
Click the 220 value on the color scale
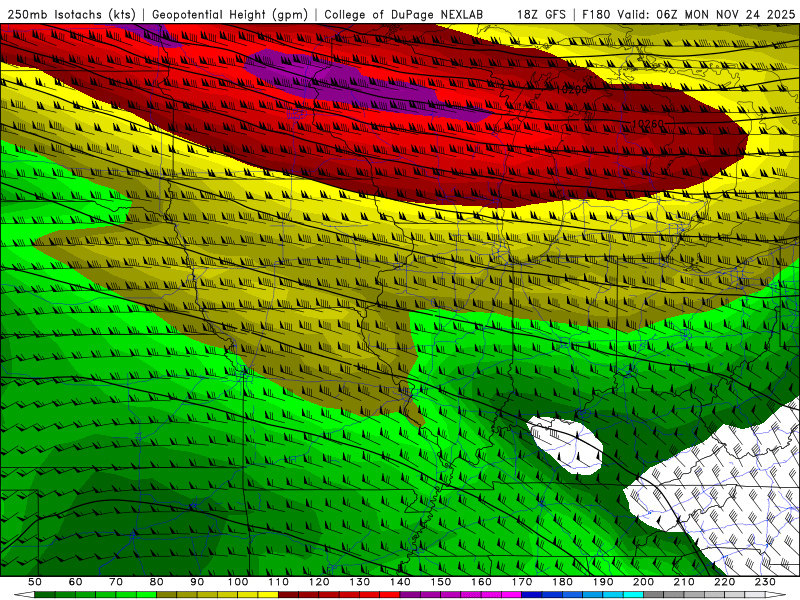(x=725, y=582)
